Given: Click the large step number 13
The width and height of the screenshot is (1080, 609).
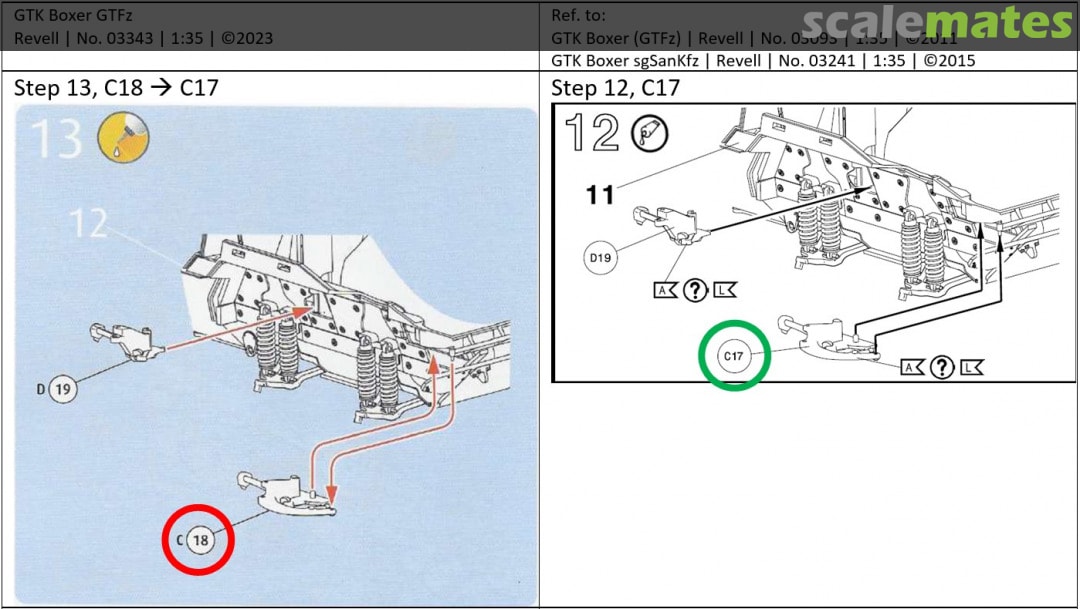Looking at the screenshot, I should [x=55, y=137].
